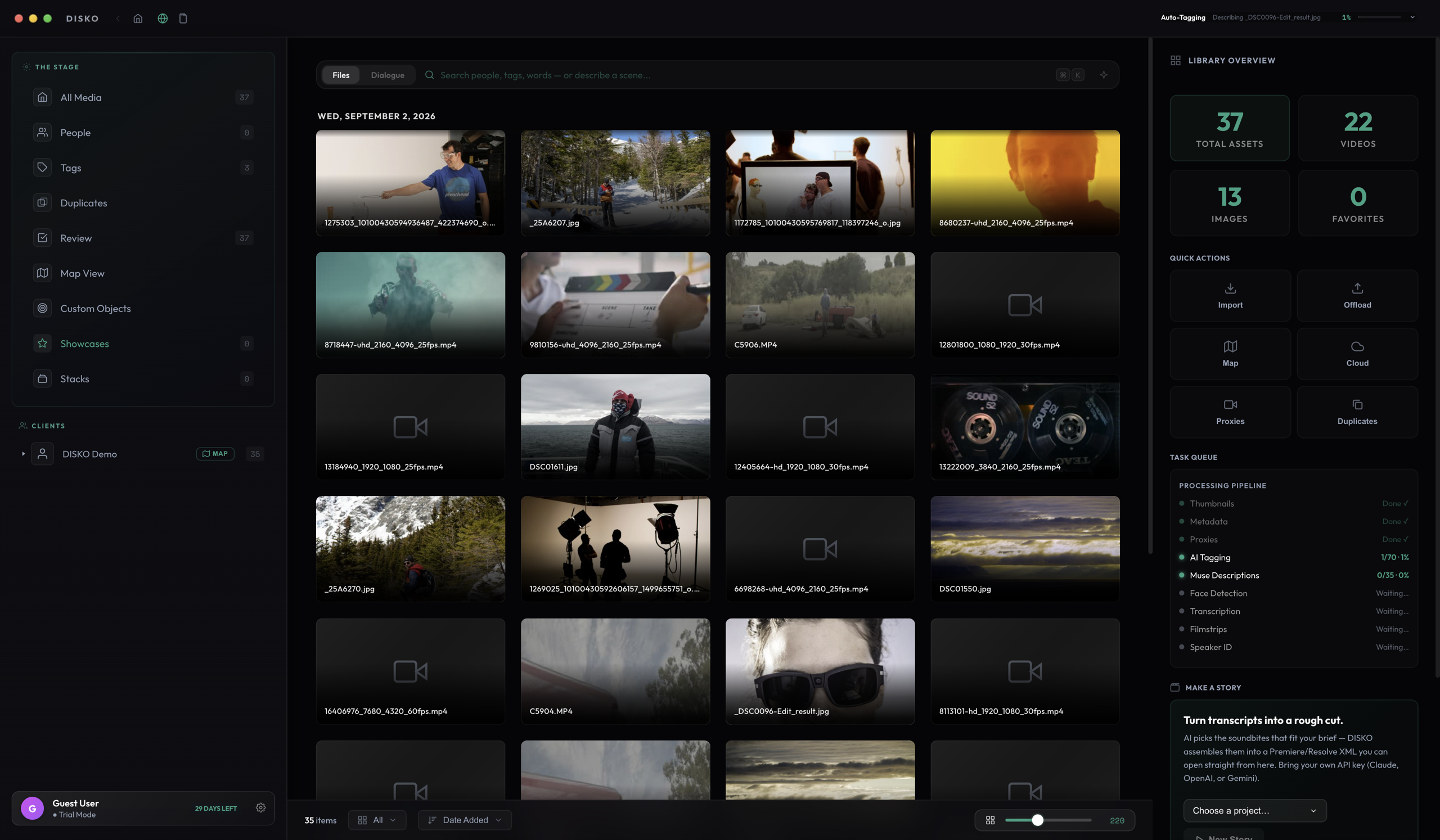
Task: Click the clipboard icon in title bar
Action: click(x=183, y=19)
